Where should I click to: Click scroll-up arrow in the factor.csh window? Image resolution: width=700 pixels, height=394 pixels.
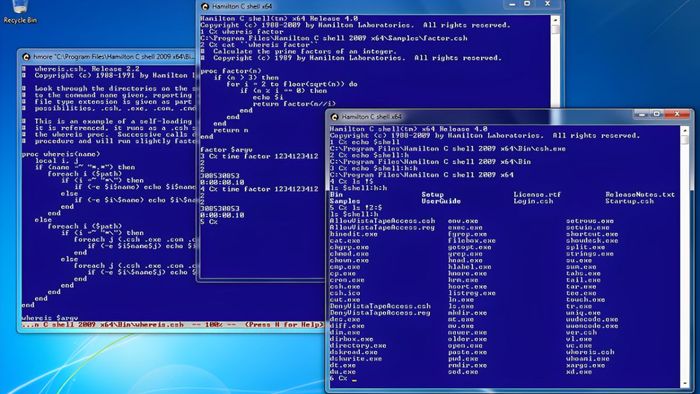[x=555, y=20]
